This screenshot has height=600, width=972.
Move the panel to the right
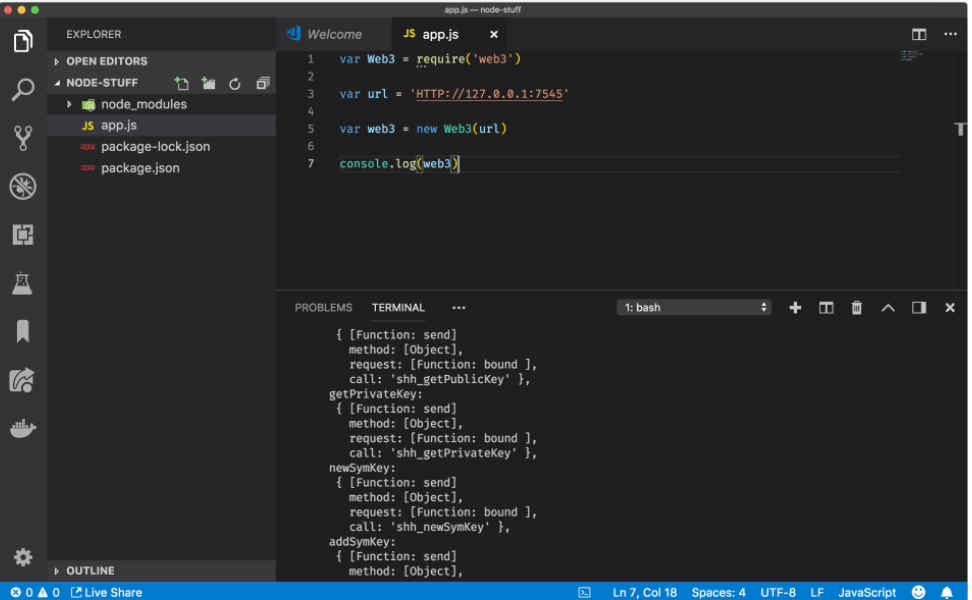click(x=919, y=307)
